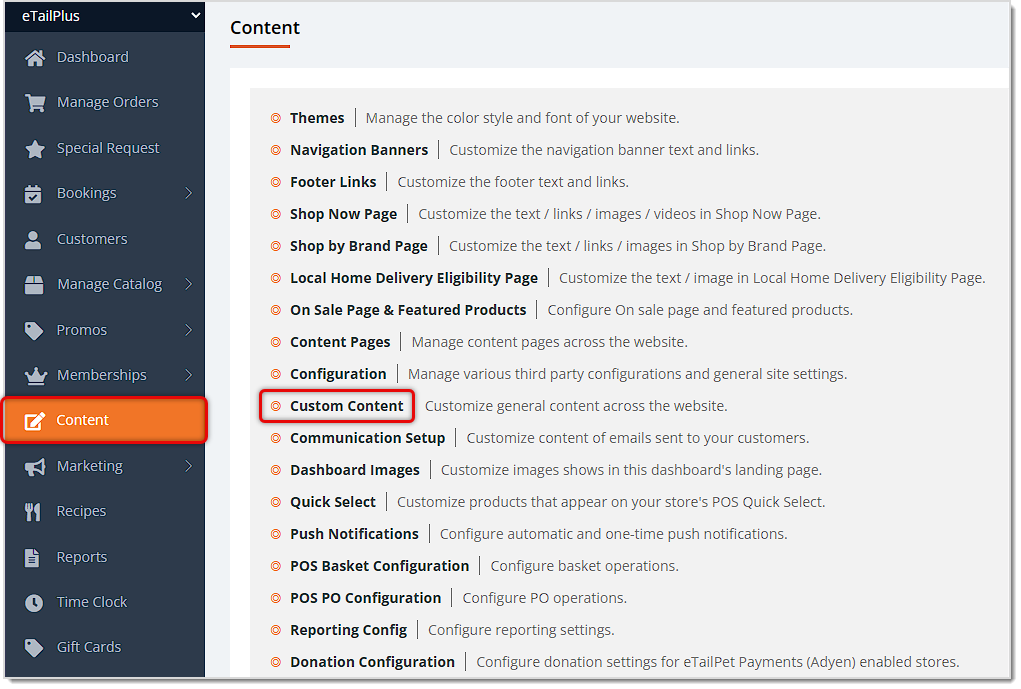
Task: Open the Special Request section
Action: pyautogui.click(x=108, y=148)
